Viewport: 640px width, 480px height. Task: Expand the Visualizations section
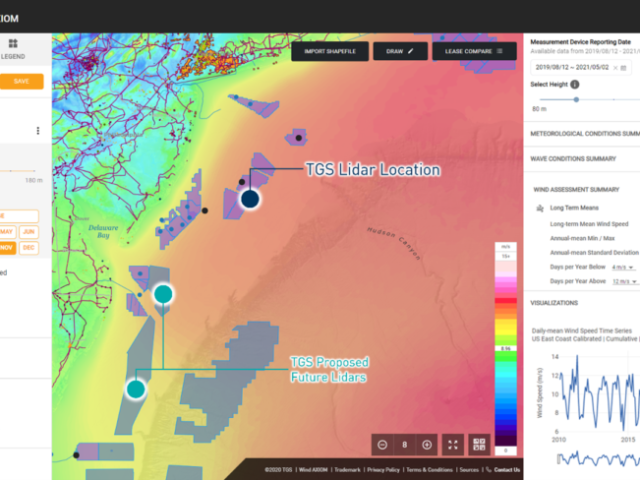(554, 303)
